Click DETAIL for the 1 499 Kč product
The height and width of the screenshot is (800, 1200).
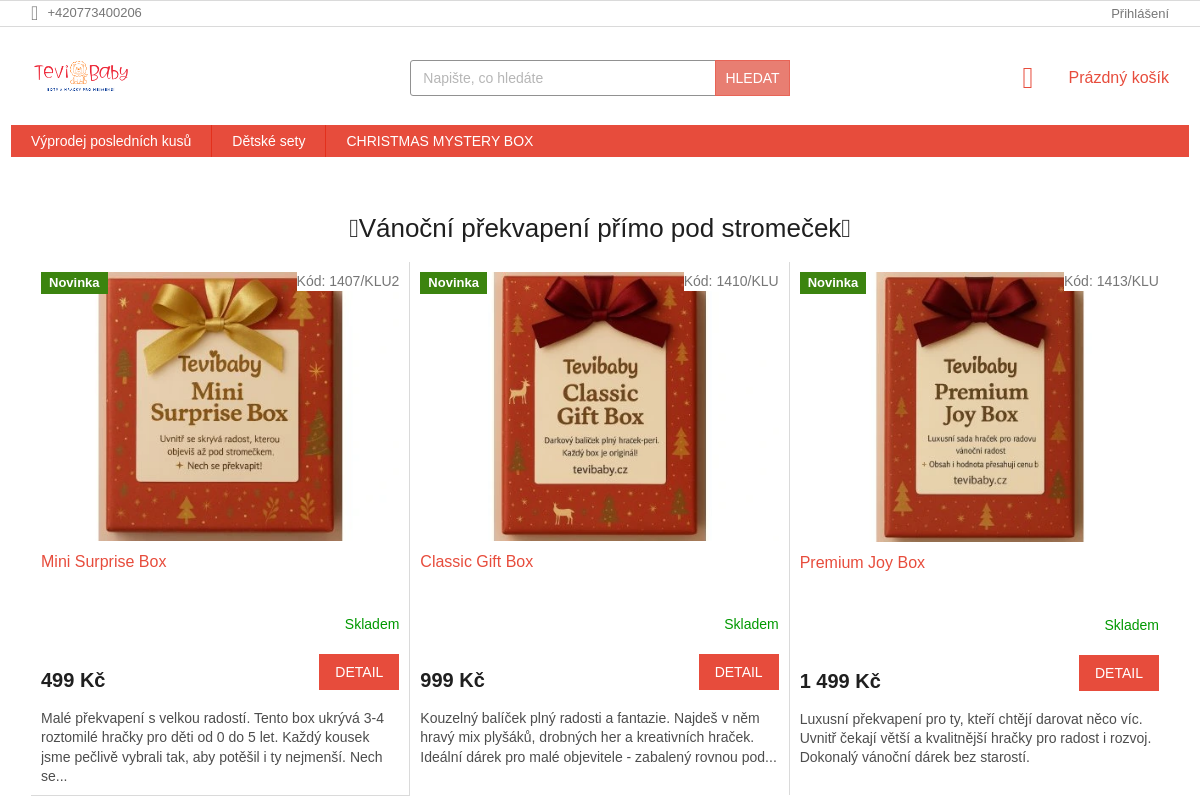1119,673
